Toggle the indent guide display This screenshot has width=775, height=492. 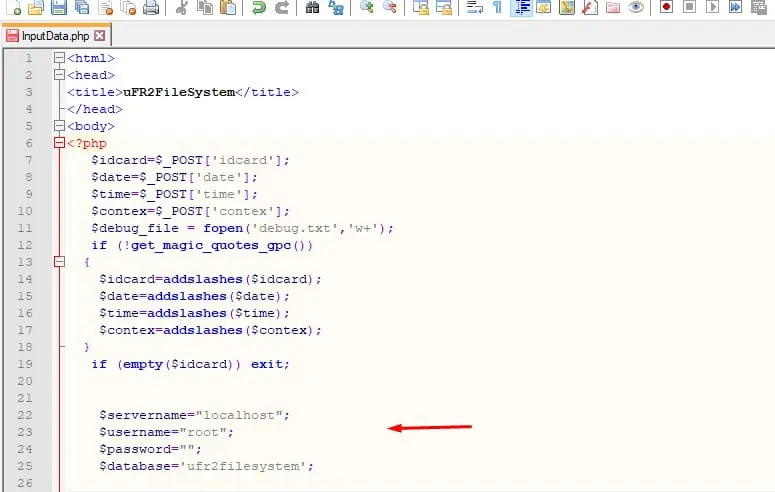click(x=521, y=7)
